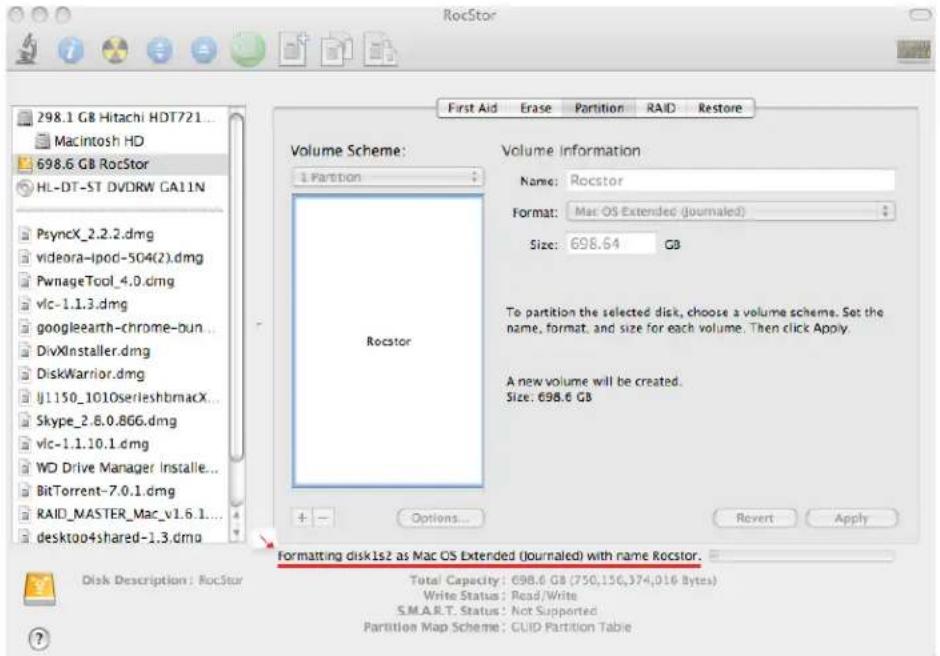Click the volume Name field
Viewport: 940px width, 656px height.
tap(731, 180)
